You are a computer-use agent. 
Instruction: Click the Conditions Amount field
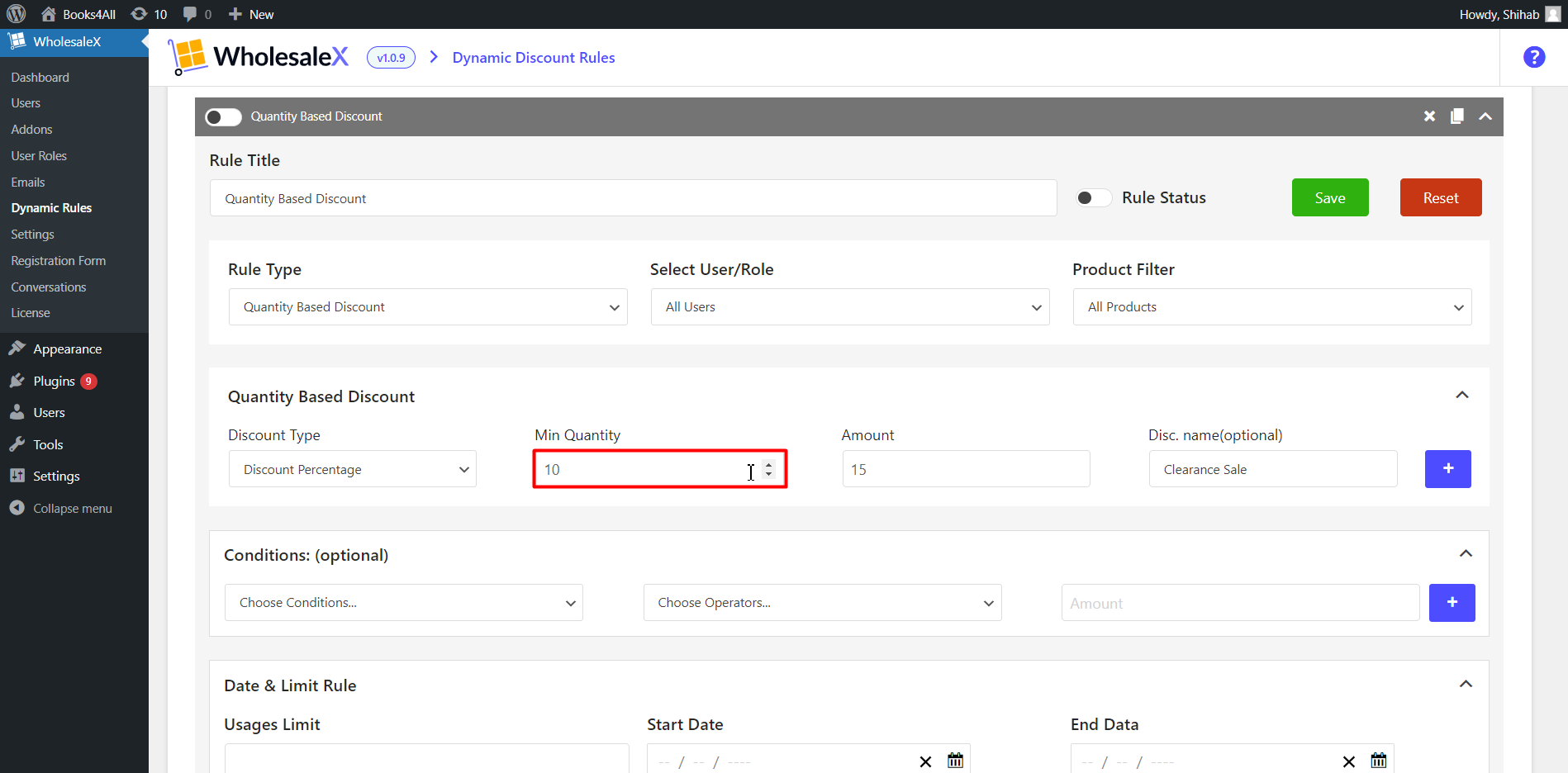click(x=1241, y=603)
